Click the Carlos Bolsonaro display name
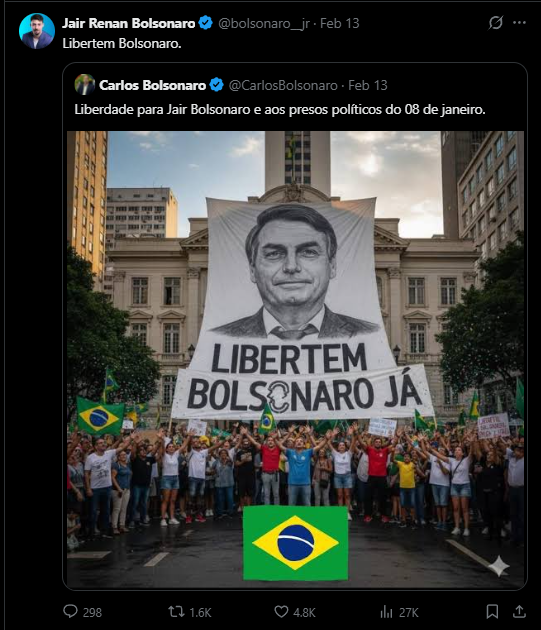Screen dimensions: 541x630 (x=152, y=85)
